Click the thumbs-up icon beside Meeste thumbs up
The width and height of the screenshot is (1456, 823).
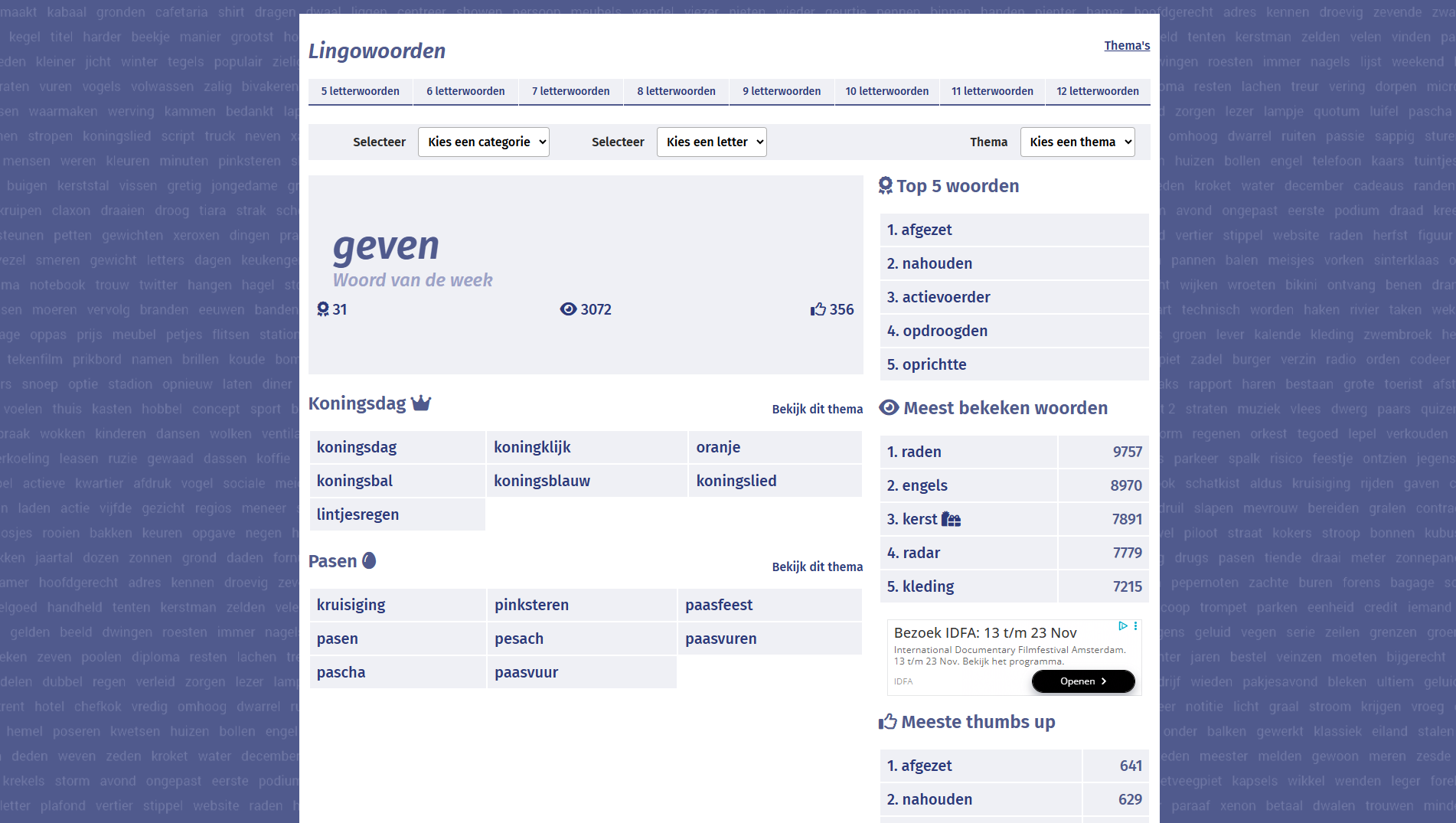coord(888,720)
